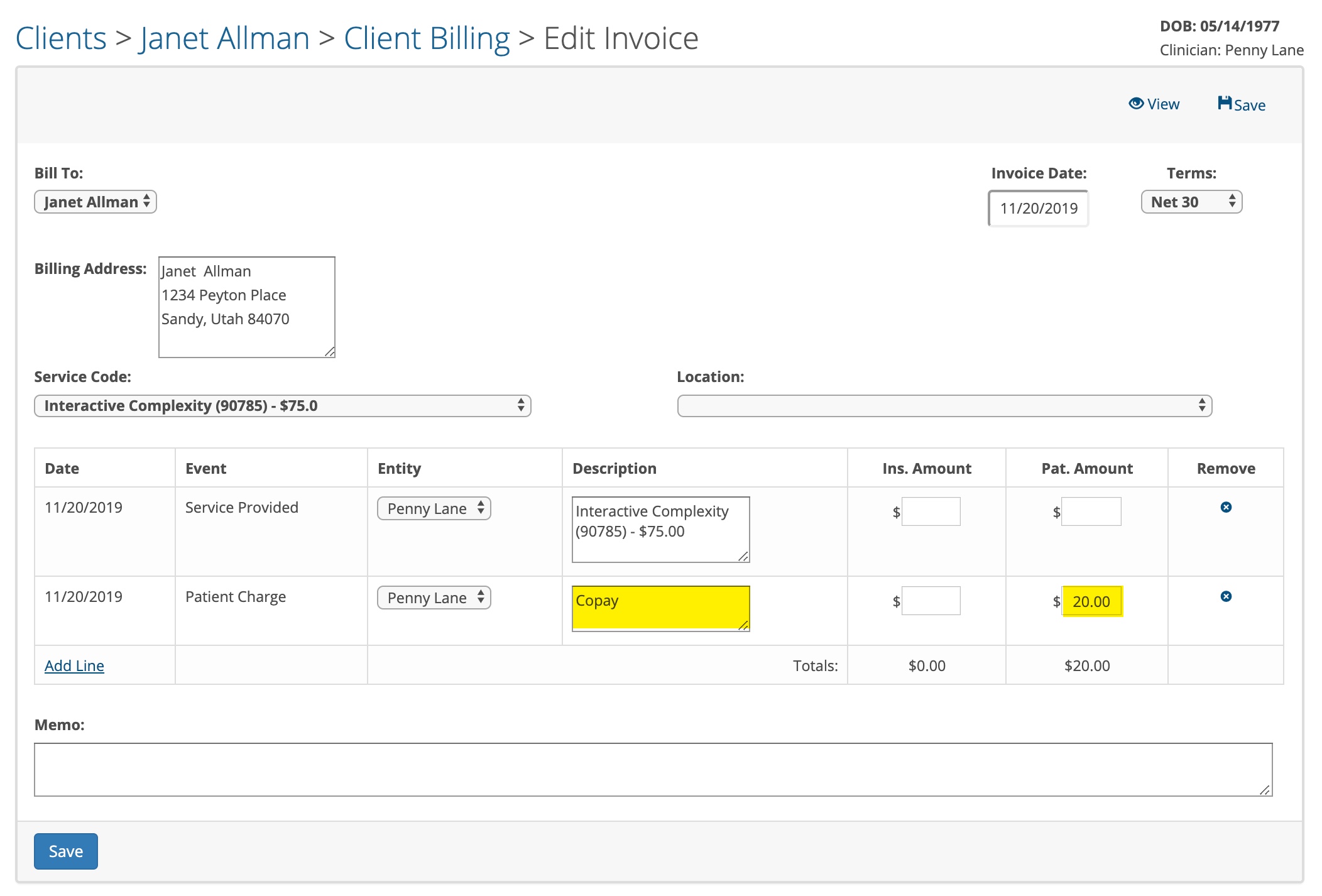Image resolution: width=1322 pixels, height=896 pixels.
Task: Click the highlighted Copay description box
Action: 660,608
